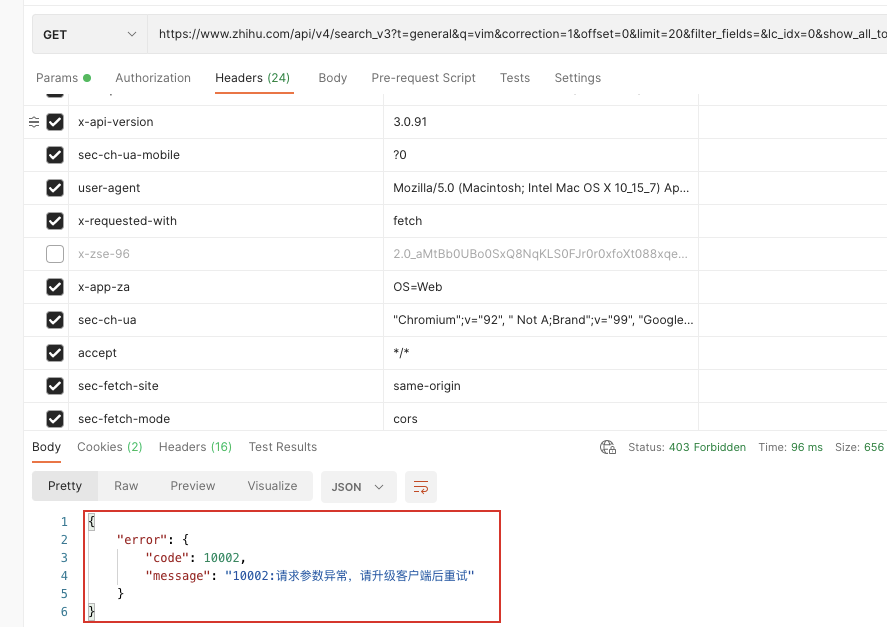887x627 pixels.
Task: Uncheck the sec-fetch-site header
Action: 55,386
